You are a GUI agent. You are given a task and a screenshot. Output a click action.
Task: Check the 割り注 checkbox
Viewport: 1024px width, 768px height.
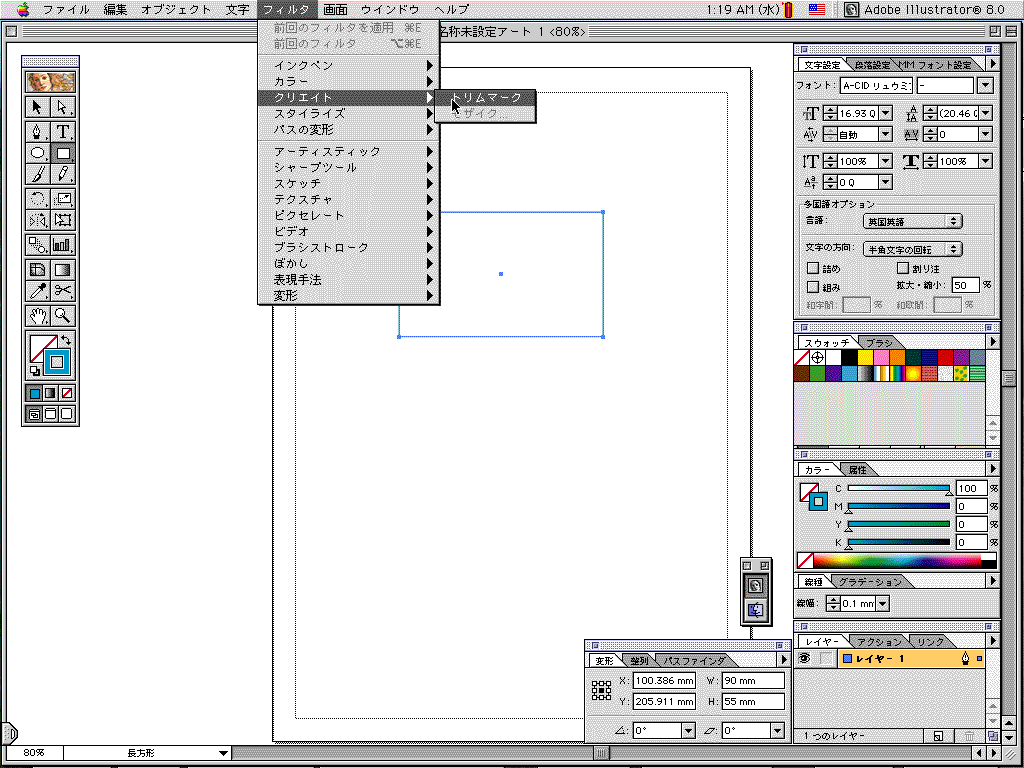(903, 269)
